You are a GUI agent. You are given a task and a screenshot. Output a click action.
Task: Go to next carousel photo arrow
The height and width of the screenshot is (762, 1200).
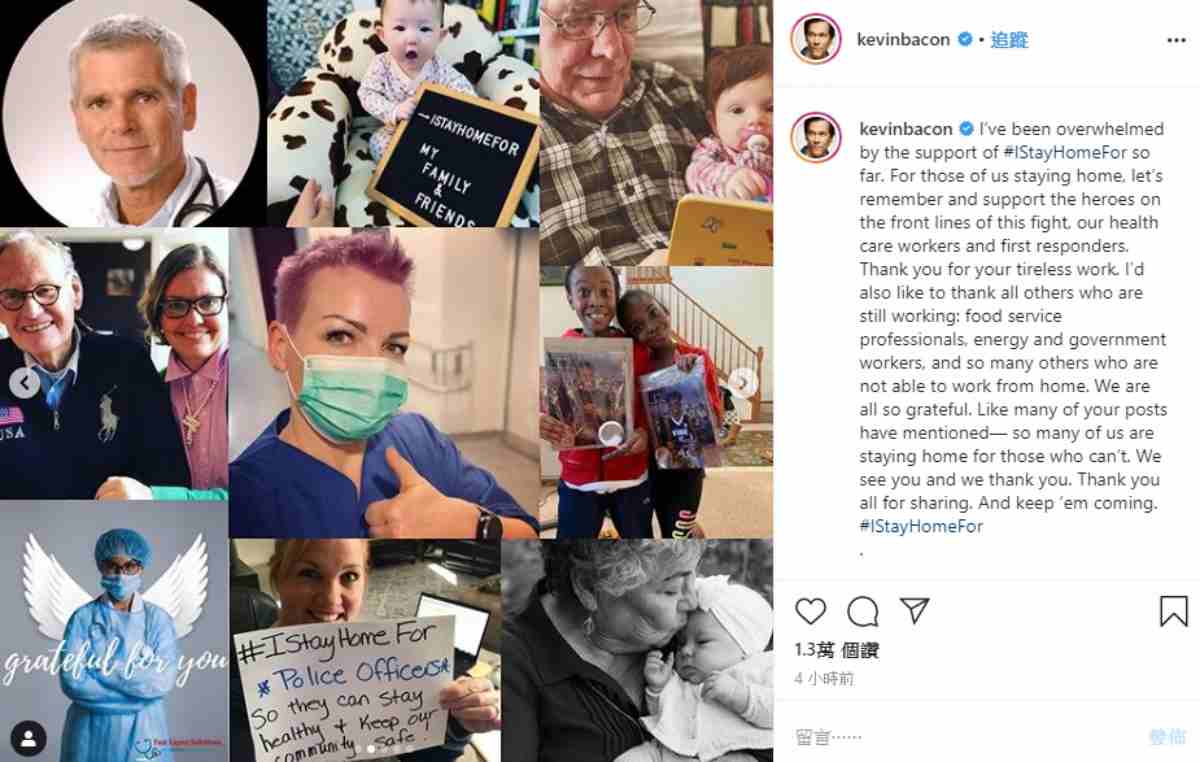click(x=743, y=382)
